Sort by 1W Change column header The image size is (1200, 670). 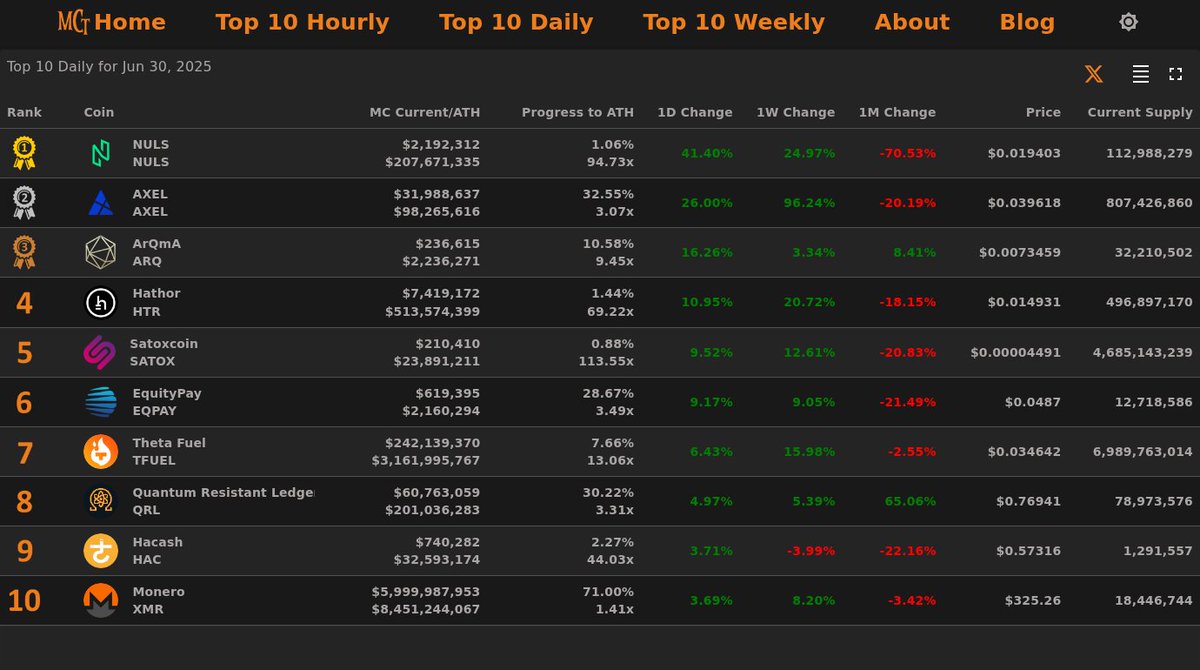pyautogui.click(x=796, y=113)
